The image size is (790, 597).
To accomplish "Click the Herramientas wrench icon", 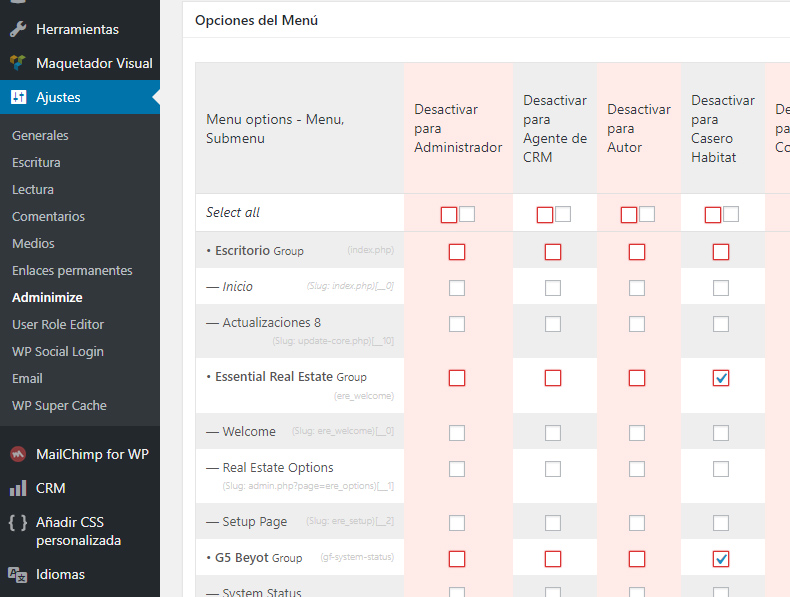I will click(18, 29).
